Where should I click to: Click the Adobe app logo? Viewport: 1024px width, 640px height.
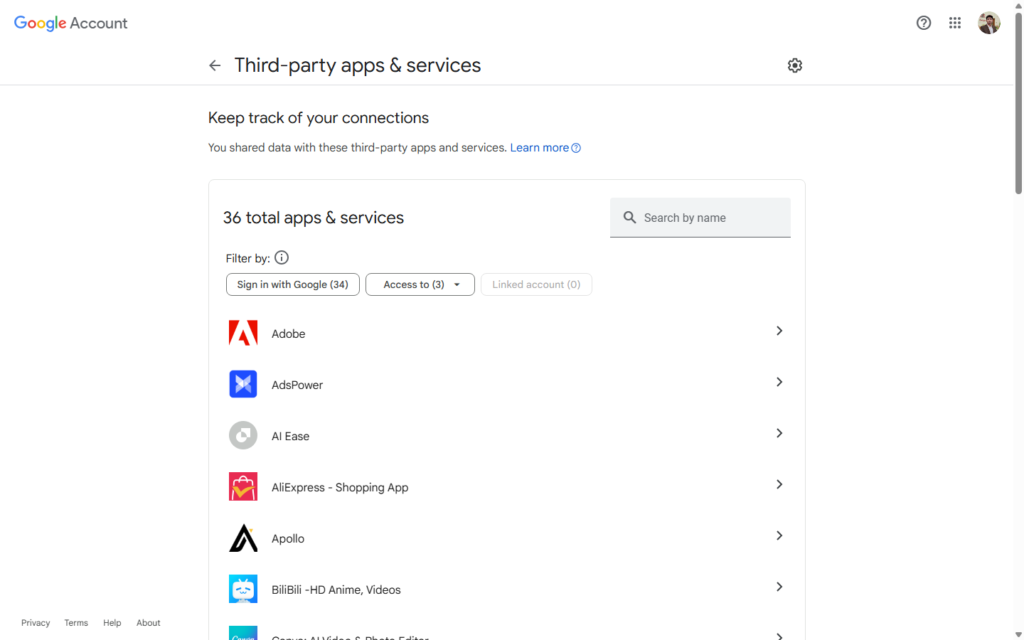pos(243,333)
